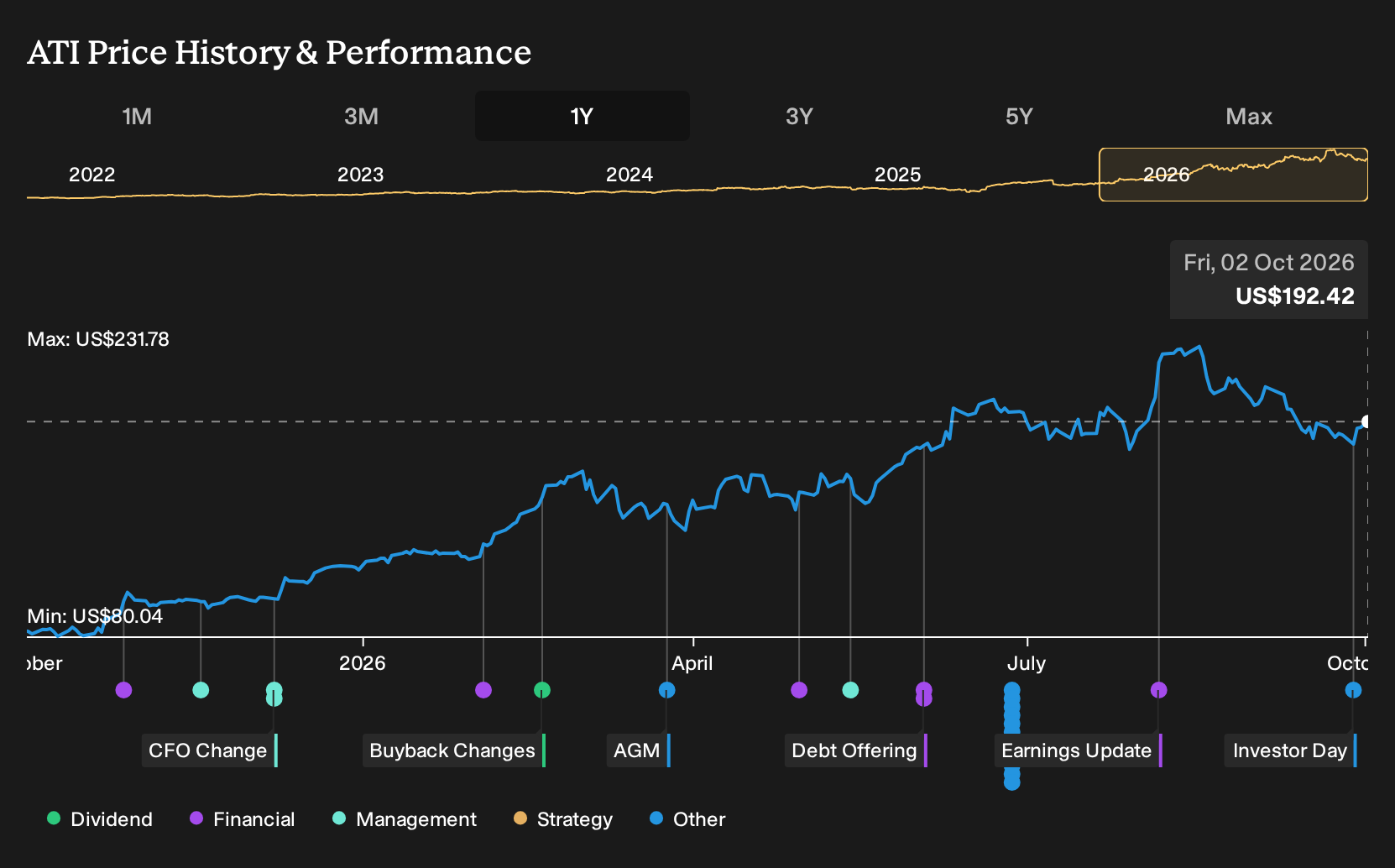Click the highlighted 2026 range selector window
1395x868 pixels.
[1233, 175]
